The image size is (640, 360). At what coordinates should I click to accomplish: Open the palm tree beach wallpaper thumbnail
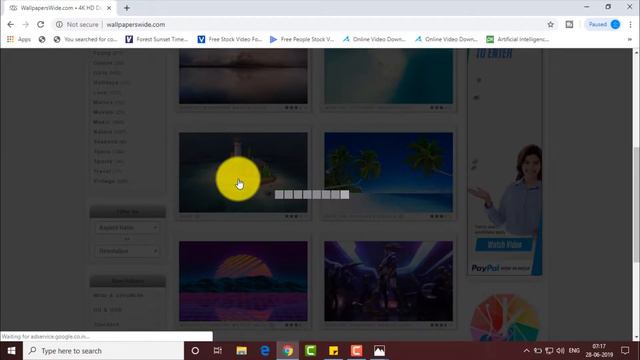click(x=389, y=172)
